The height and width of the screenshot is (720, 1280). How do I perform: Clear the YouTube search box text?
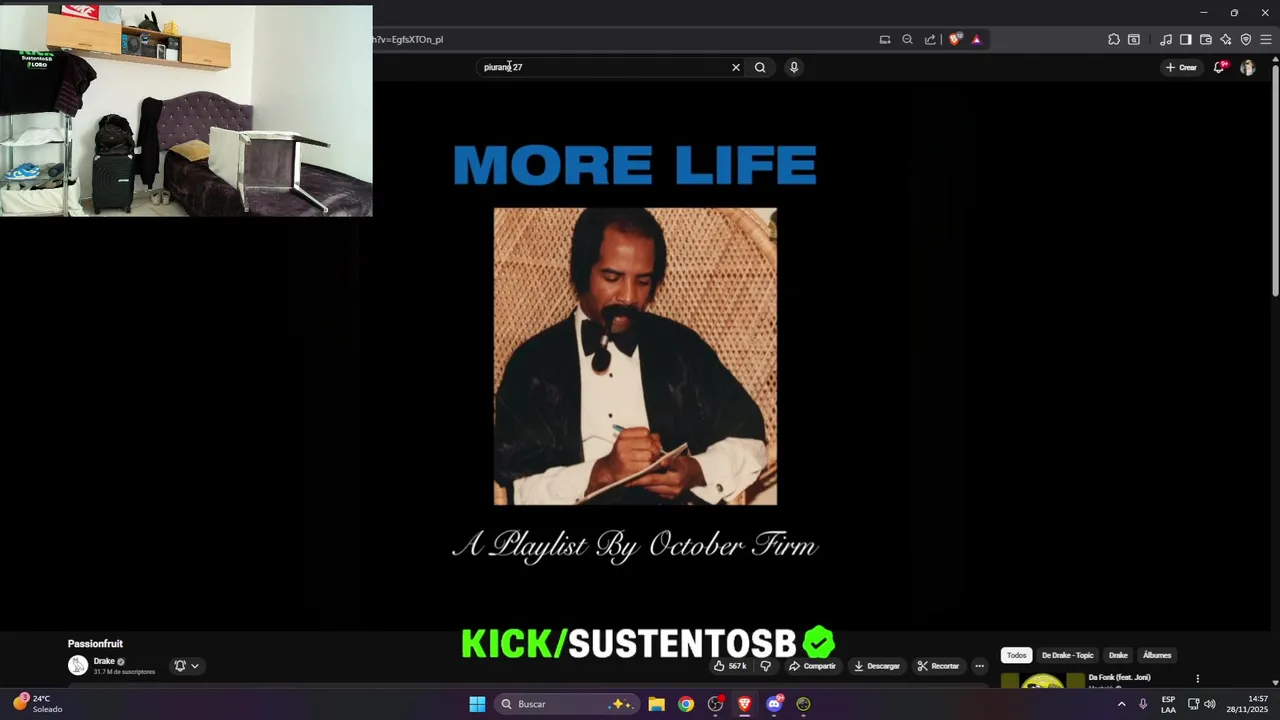tap(736, 67)
